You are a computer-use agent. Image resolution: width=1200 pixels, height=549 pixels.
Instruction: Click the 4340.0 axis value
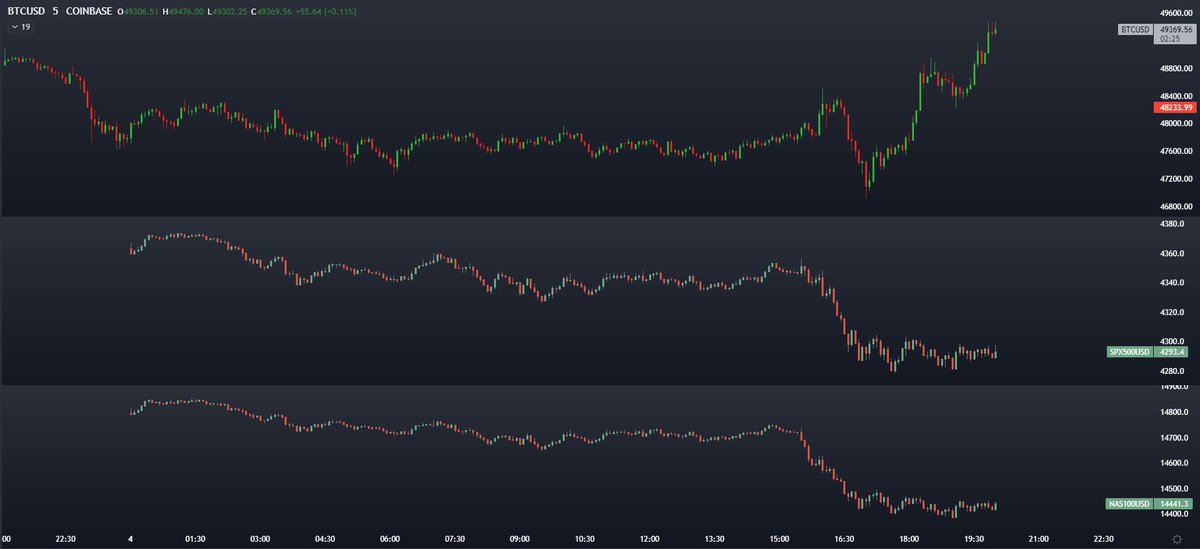tap(1172, 283)
